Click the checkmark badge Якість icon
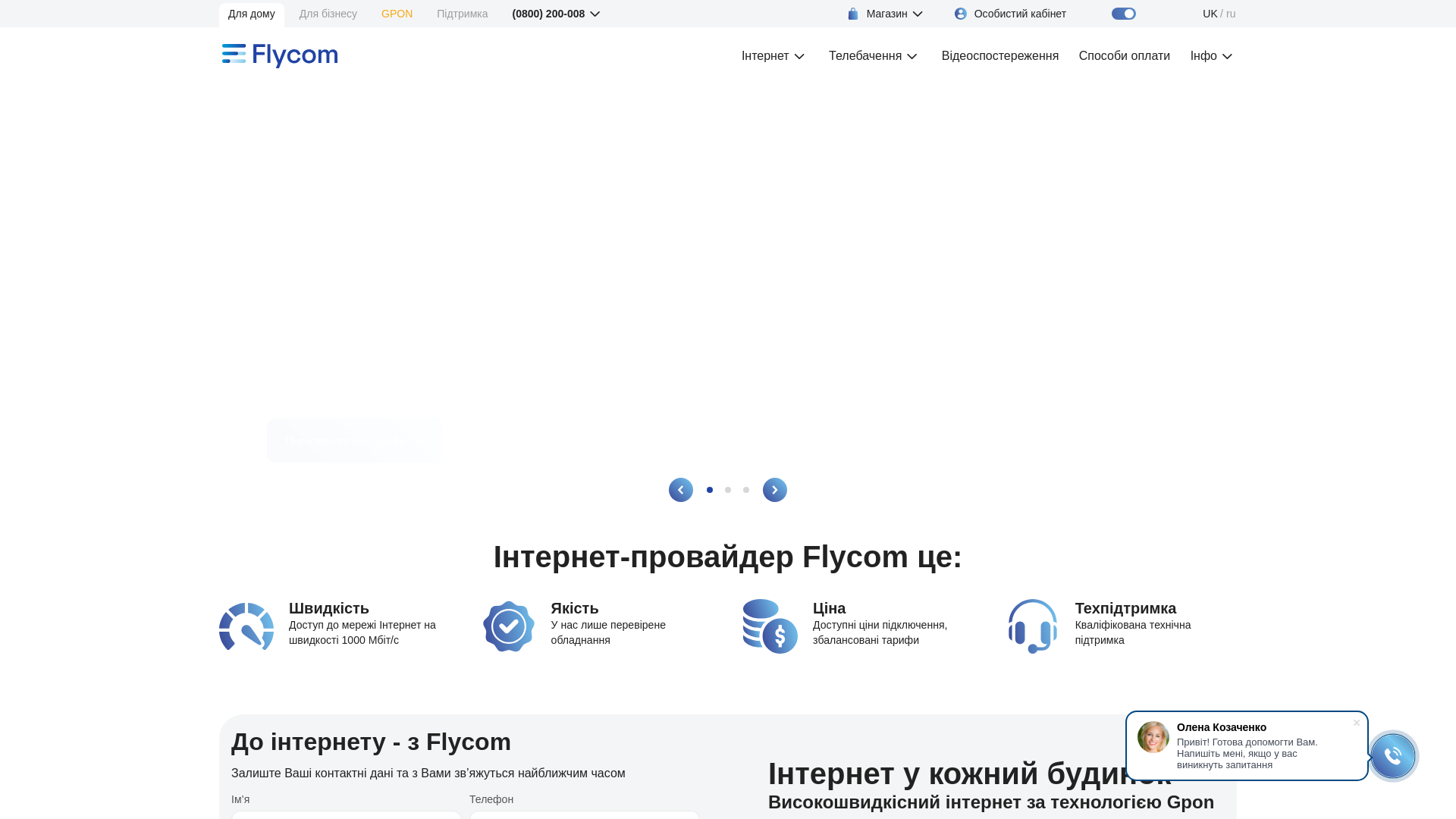The width and height of the screenshot is (1456, 819). tap(509, 626)
